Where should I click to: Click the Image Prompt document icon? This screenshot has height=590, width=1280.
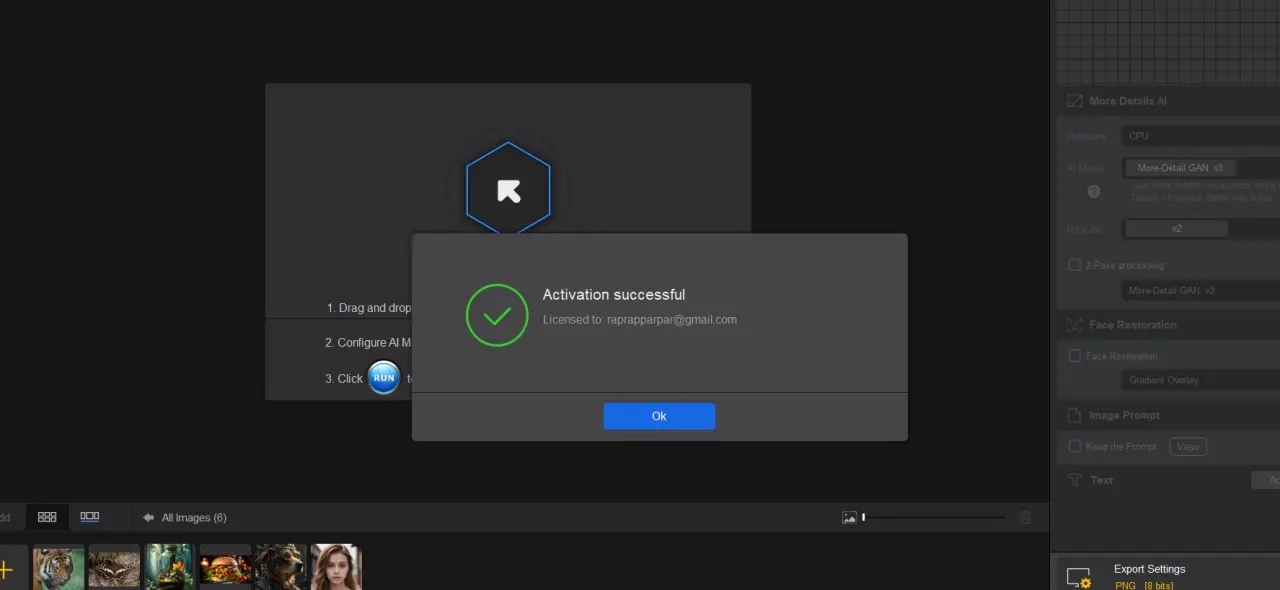coord(1074,415)
